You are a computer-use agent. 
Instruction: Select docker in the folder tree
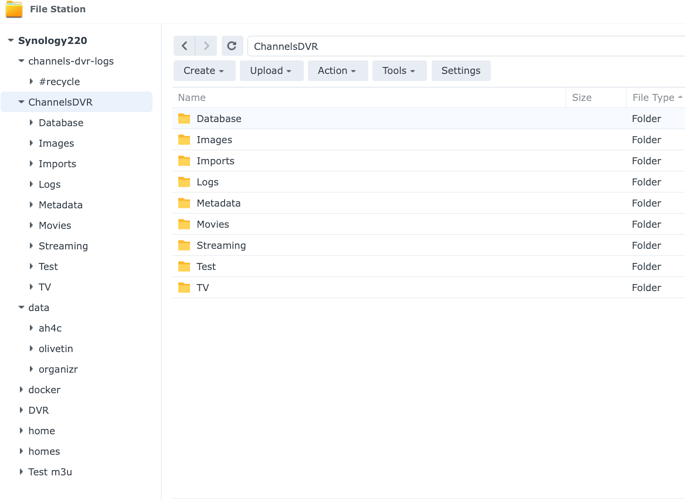(44, 390)
